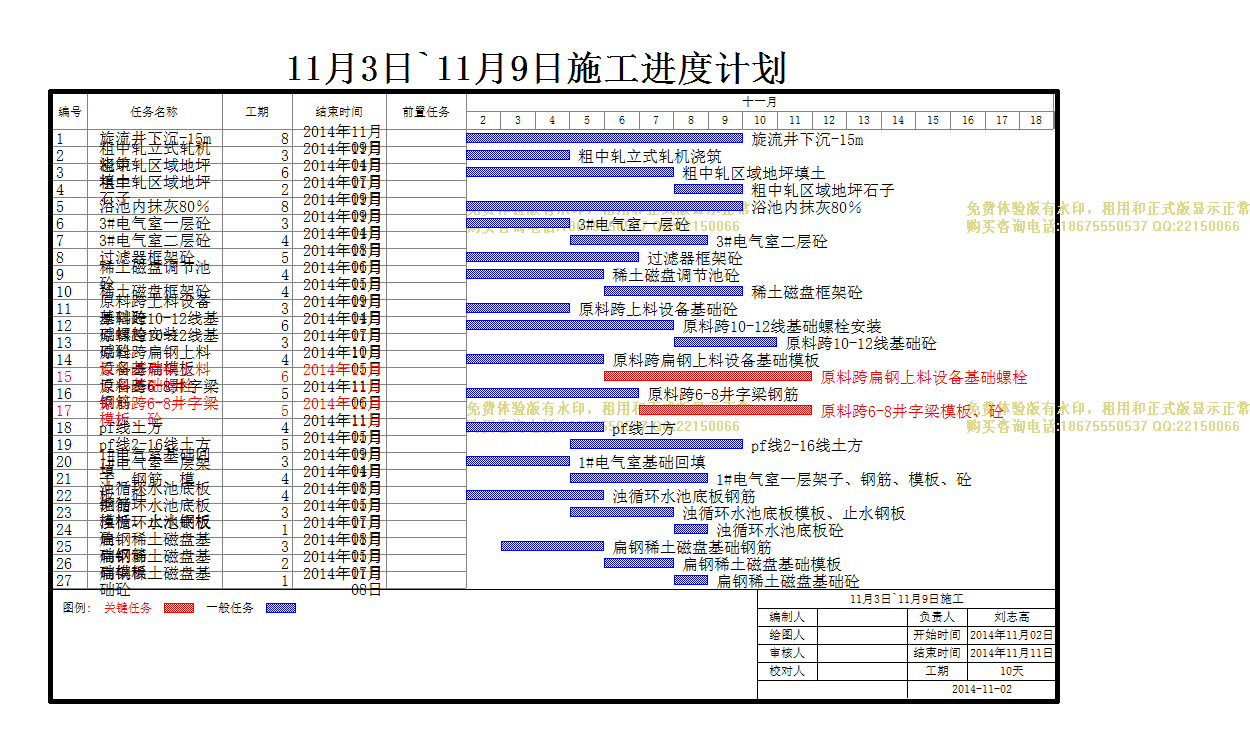Screen dimensions: 1250x750
Task: Click the bar label 原料跨扁钢上料设备基础模板
Action: point(716,360)
